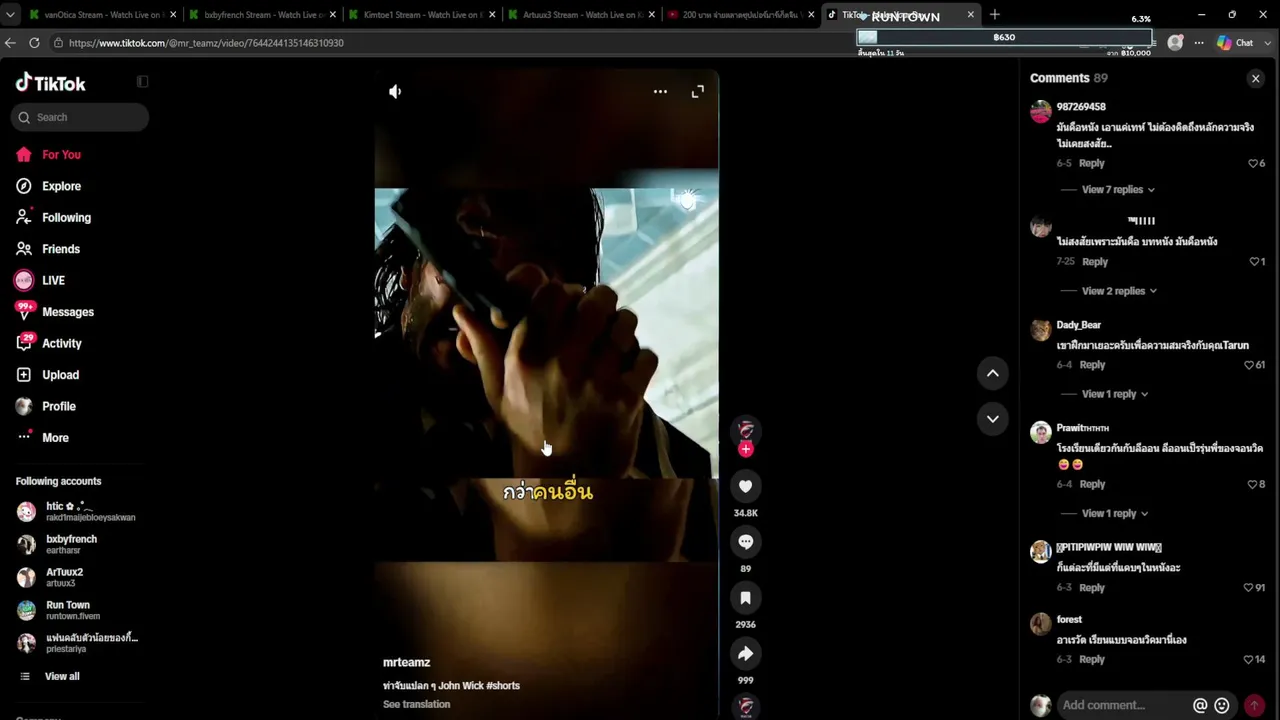
Task: Like Prawit's comment showing 8 likes
Action: click(x=1253, y=484)
